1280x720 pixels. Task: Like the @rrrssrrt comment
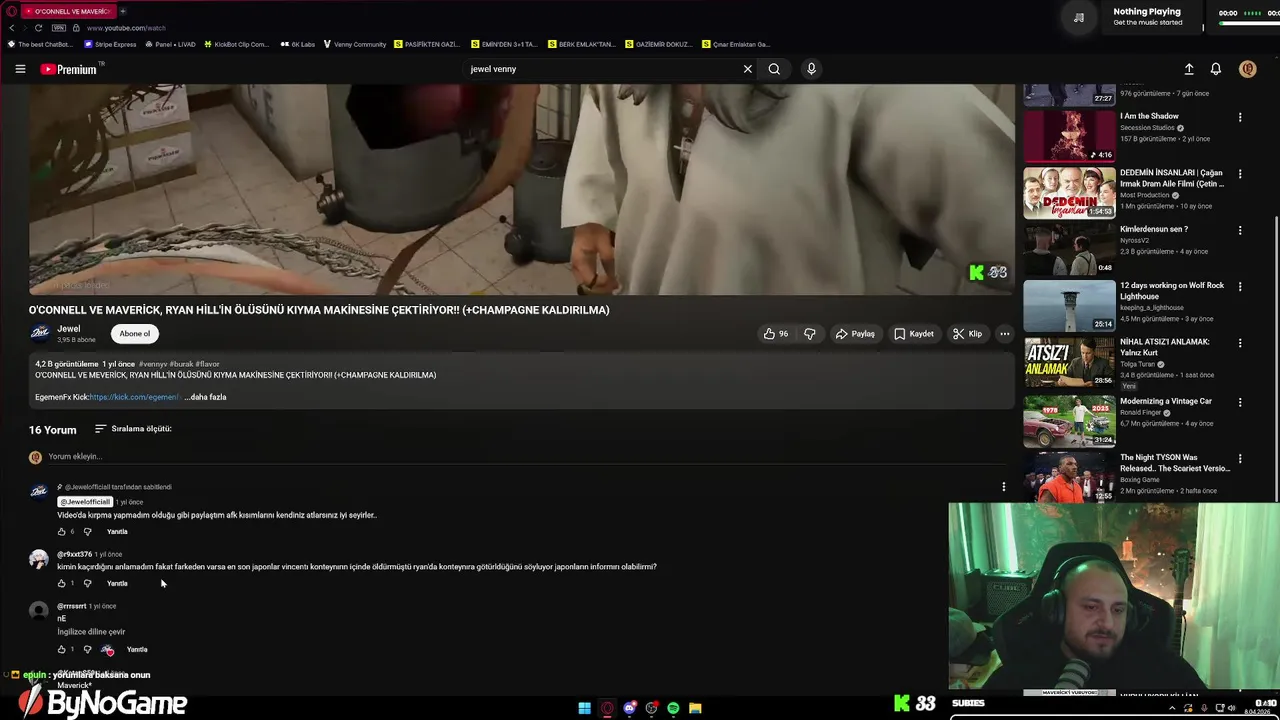click(x=61, y=650)
